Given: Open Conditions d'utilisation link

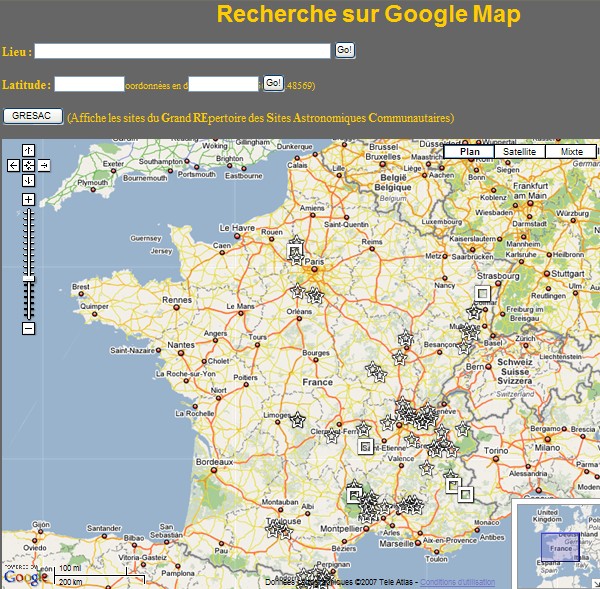Looking at the screenshot, I should click(x=457, y=582).
